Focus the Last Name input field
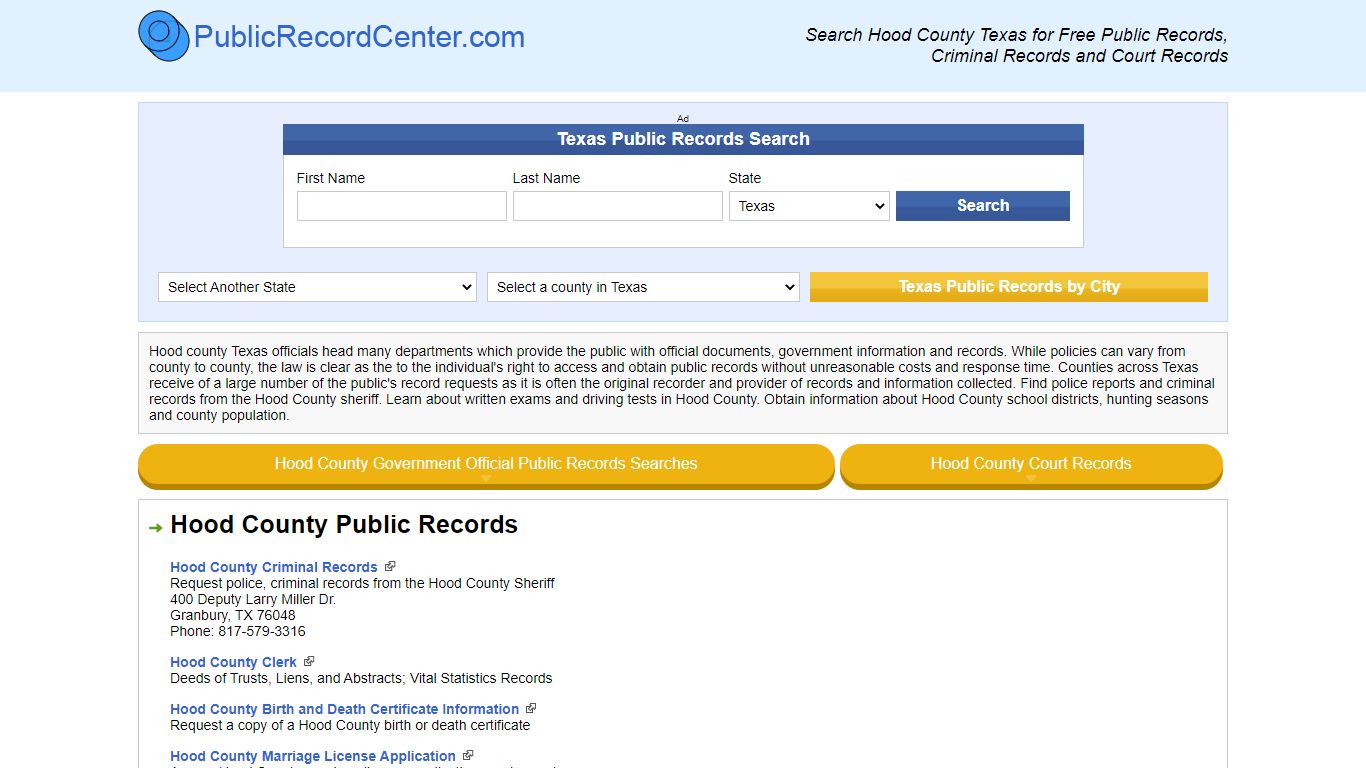Screen dimensions: 1366x768 tap(618, 206)
